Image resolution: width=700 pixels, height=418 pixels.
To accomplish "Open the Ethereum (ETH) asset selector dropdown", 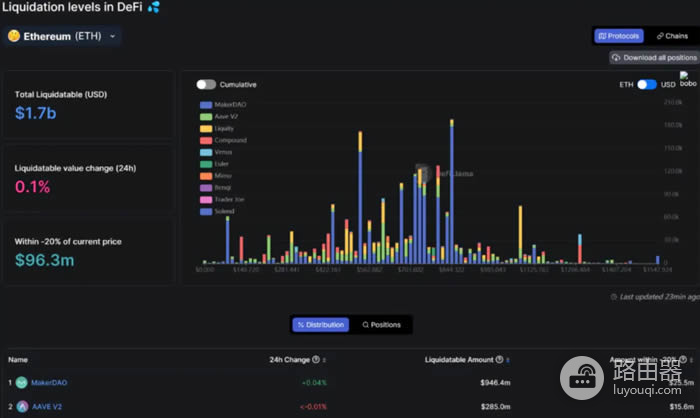I will 62,36.
